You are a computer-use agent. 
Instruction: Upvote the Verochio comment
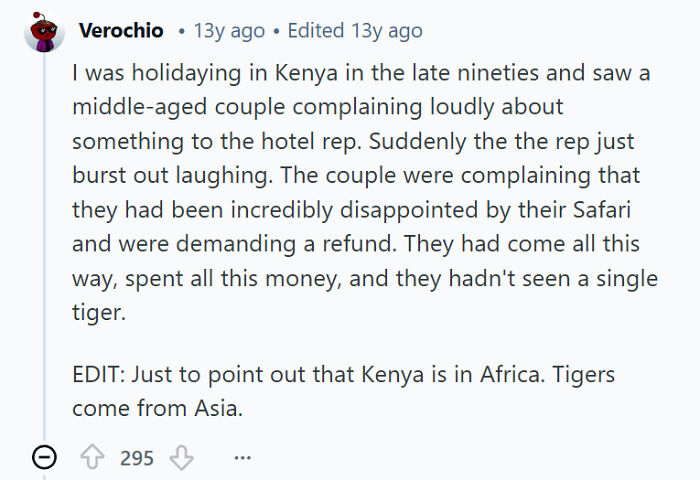[92, 458]
